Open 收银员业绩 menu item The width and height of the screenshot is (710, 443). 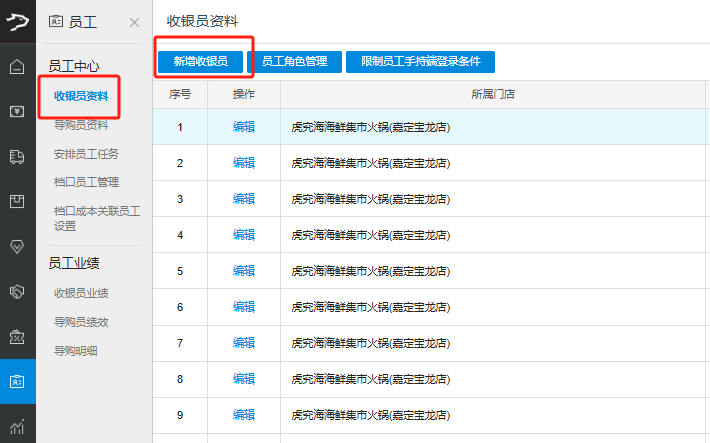coord(81,293)
